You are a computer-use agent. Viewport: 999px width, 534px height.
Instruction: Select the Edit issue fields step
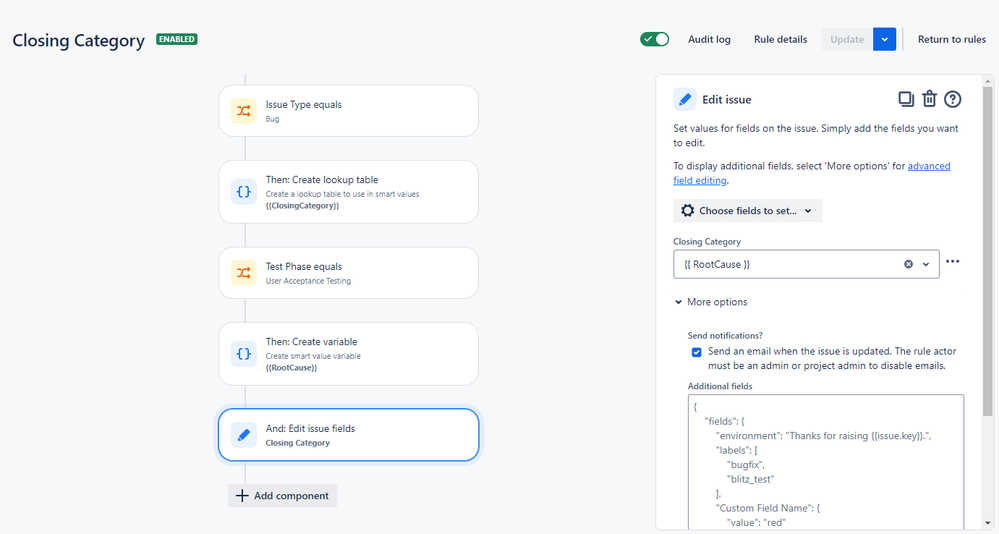coord(349,435)
